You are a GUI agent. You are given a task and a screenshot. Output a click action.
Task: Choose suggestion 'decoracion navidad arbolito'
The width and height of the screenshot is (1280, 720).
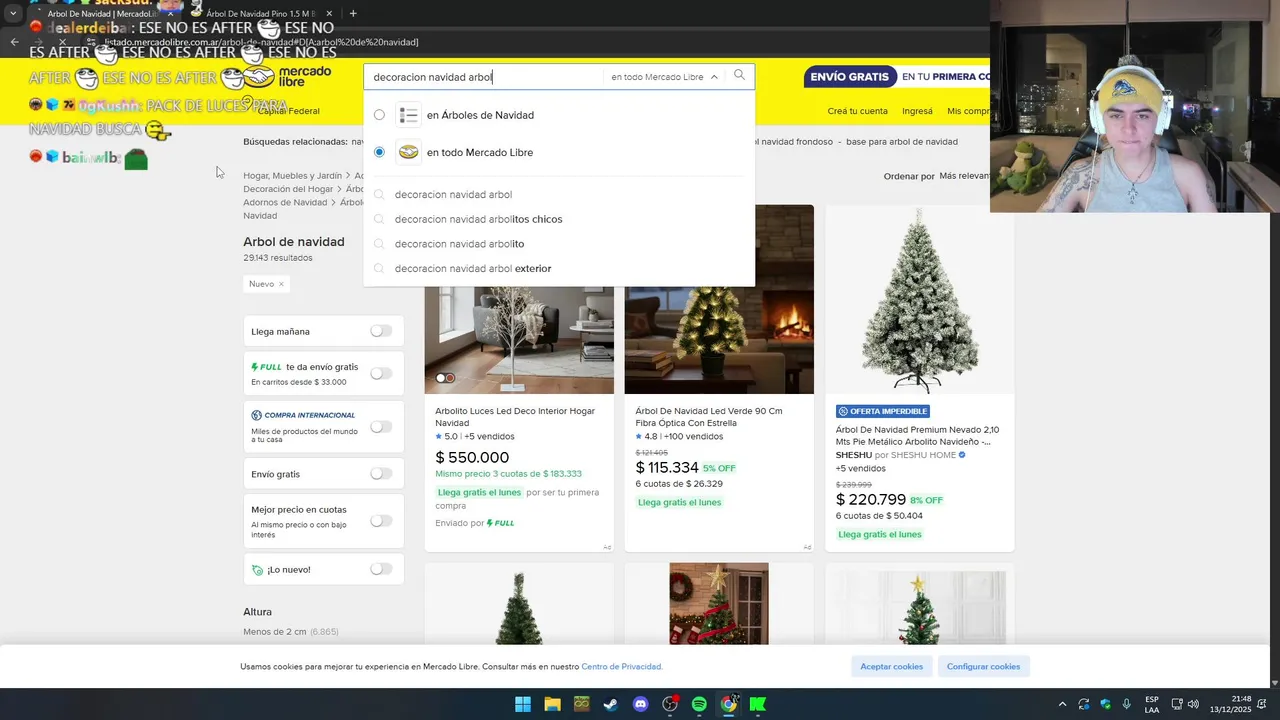(459, 244)
